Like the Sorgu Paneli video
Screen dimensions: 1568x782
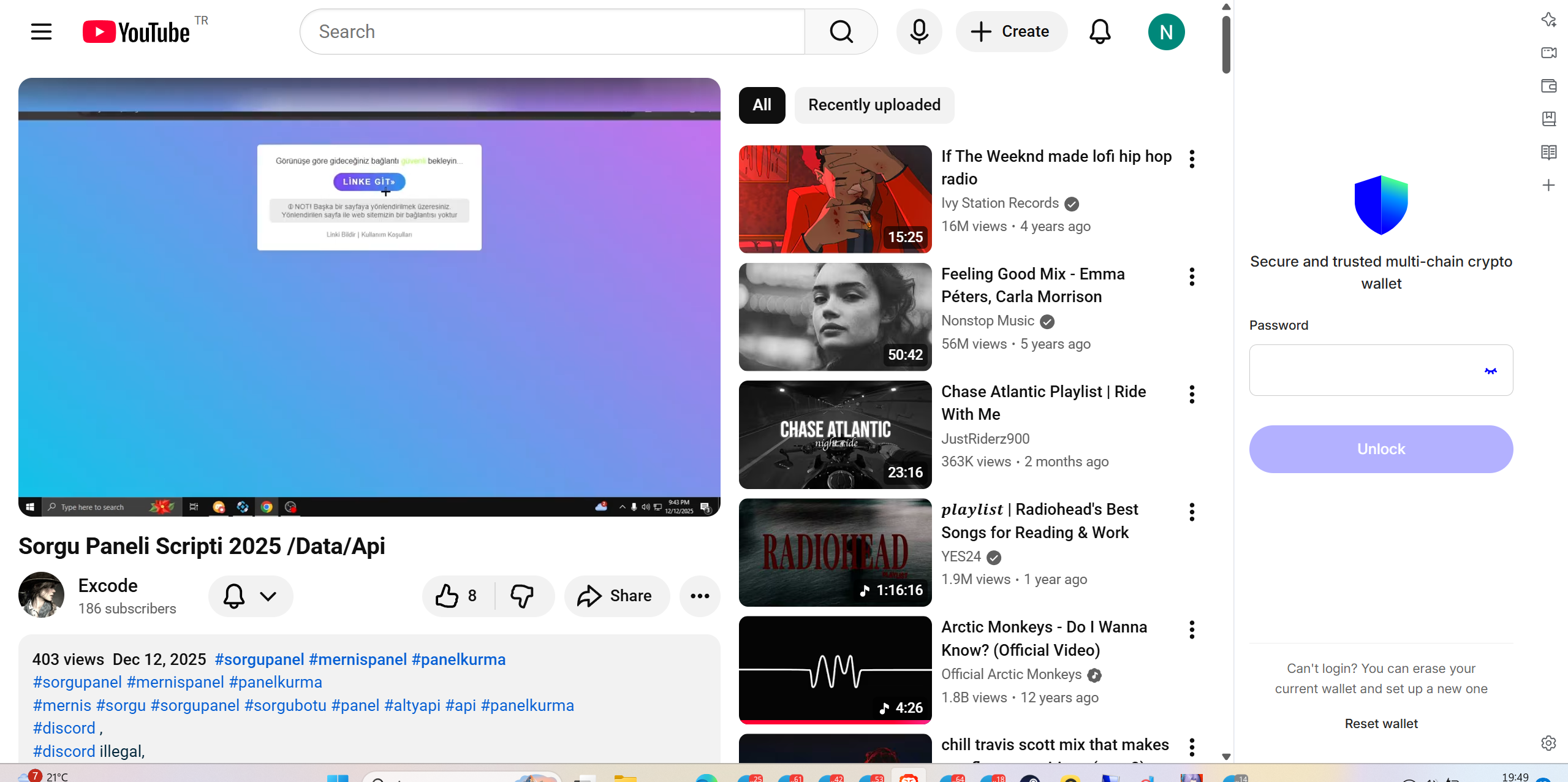(x=457, y=596)
